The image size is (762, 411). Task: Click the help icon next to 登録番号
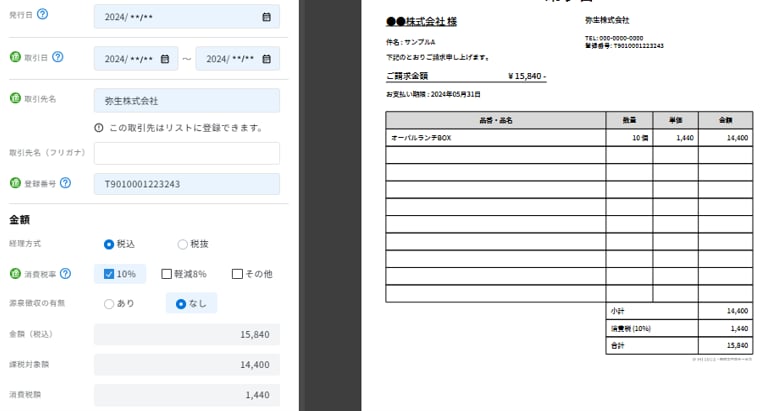[65, 183]
